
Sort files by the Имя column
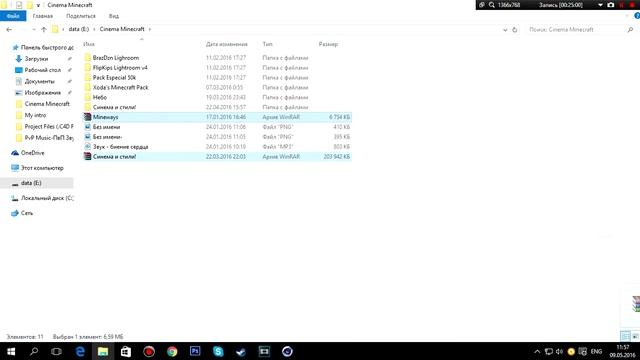coord(89,44)
